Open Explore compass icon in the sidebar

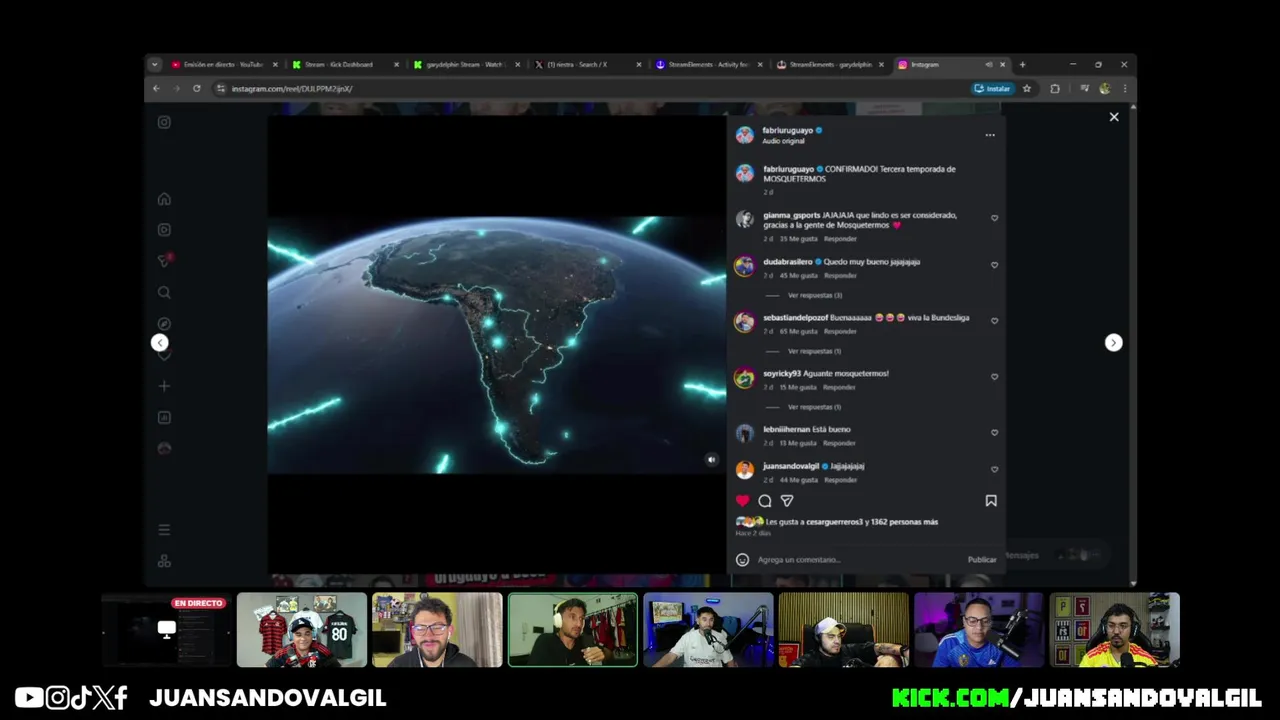(x=164, y=324)
